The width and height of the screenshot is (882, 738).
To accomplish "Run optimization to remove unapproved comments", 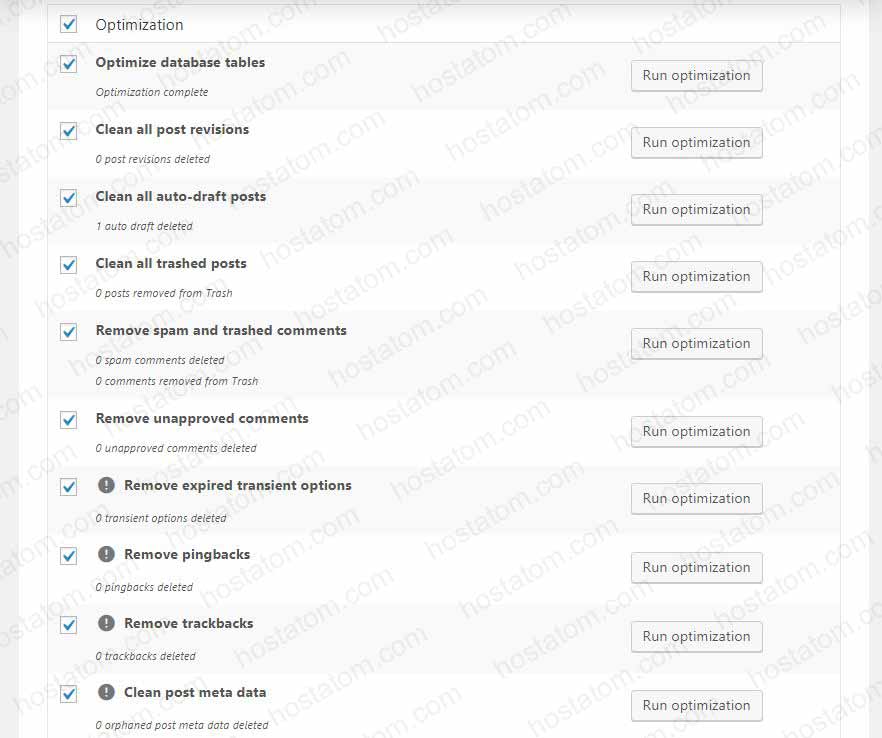I will [696, 431].
